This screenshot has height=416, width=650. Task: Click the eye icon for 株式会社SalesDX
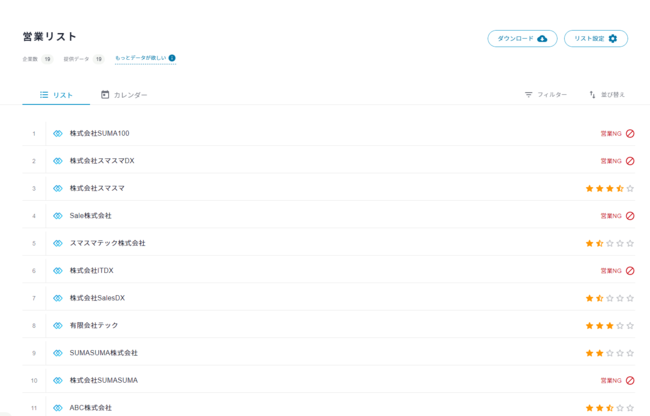[58, 298]
